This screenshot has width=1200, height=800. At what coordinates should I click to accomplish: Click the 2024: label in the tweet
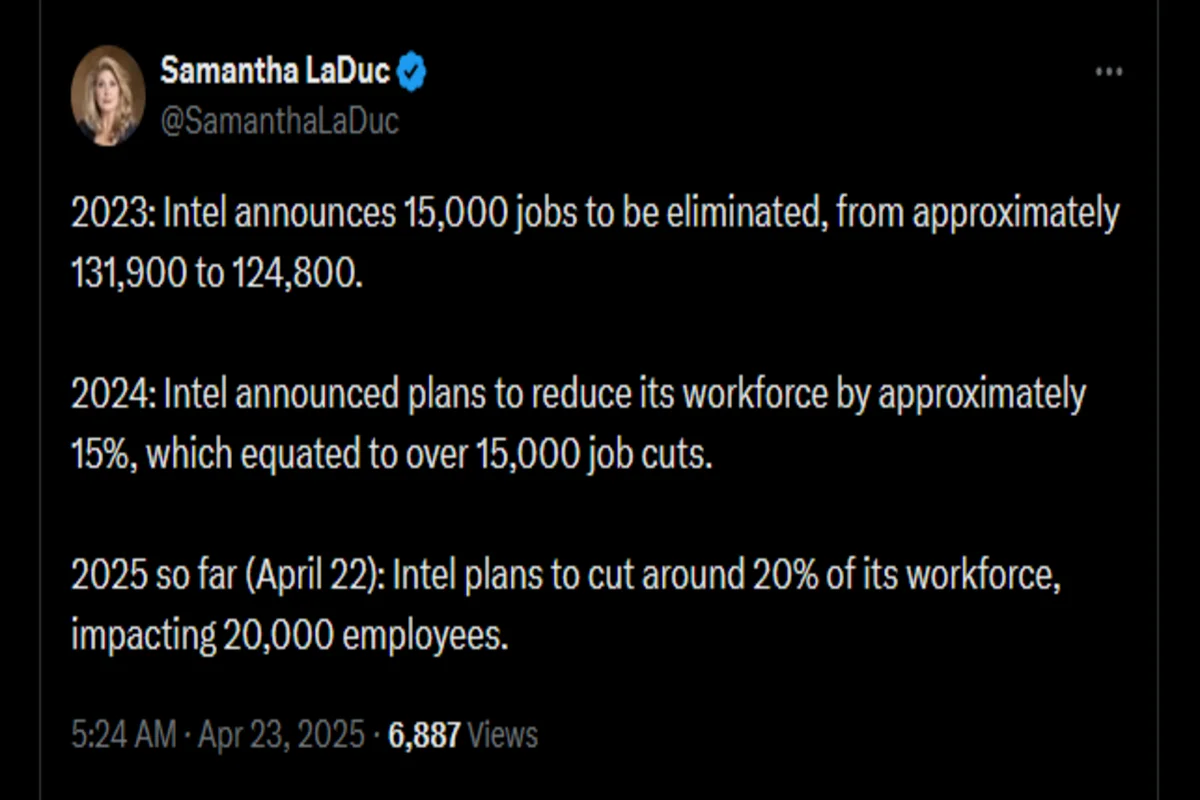point(112,395)
